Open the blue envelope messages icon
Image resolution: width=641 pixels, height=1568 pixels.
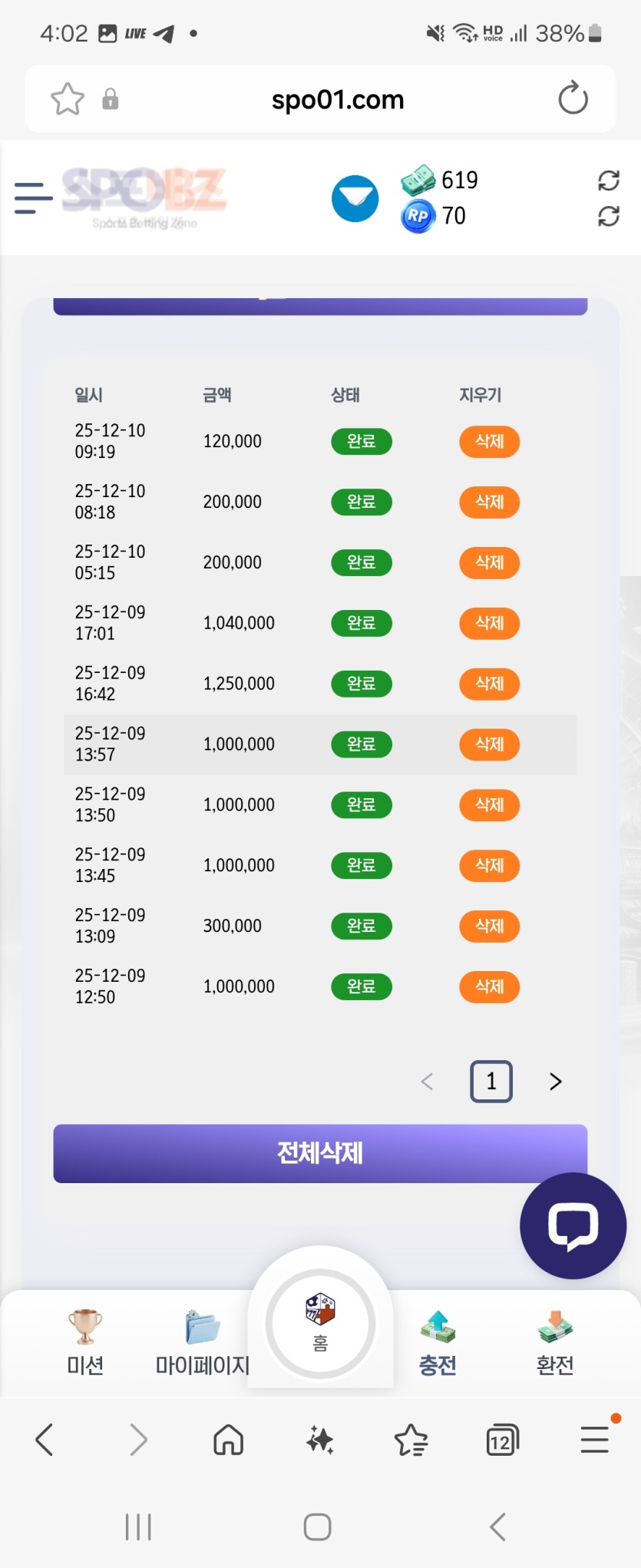pyautogui.click(x=355, y=199)
